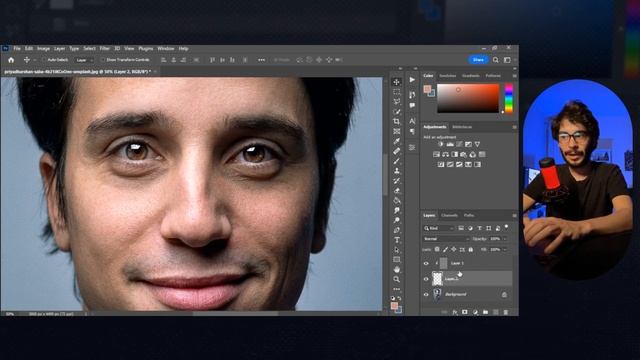Screen dimensions: 640x360
Task: Click the blue Share button
Action: 478,60
